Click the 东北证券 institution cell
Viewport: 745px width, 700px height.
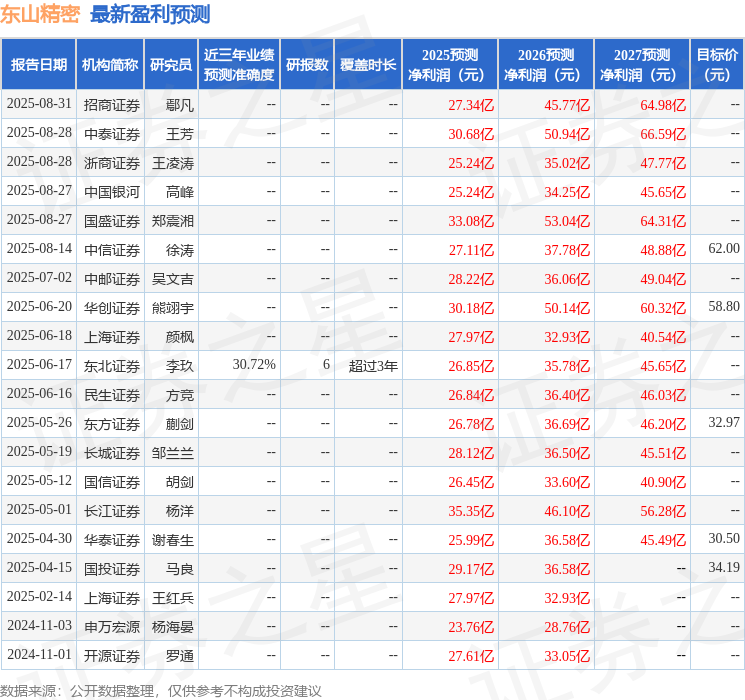[x=112, y=366]
